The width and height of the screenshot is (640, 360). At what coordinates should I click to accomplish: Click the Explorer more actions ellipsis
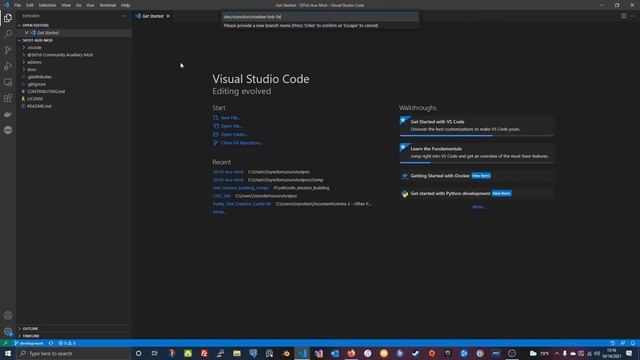[x=124, y=16]
